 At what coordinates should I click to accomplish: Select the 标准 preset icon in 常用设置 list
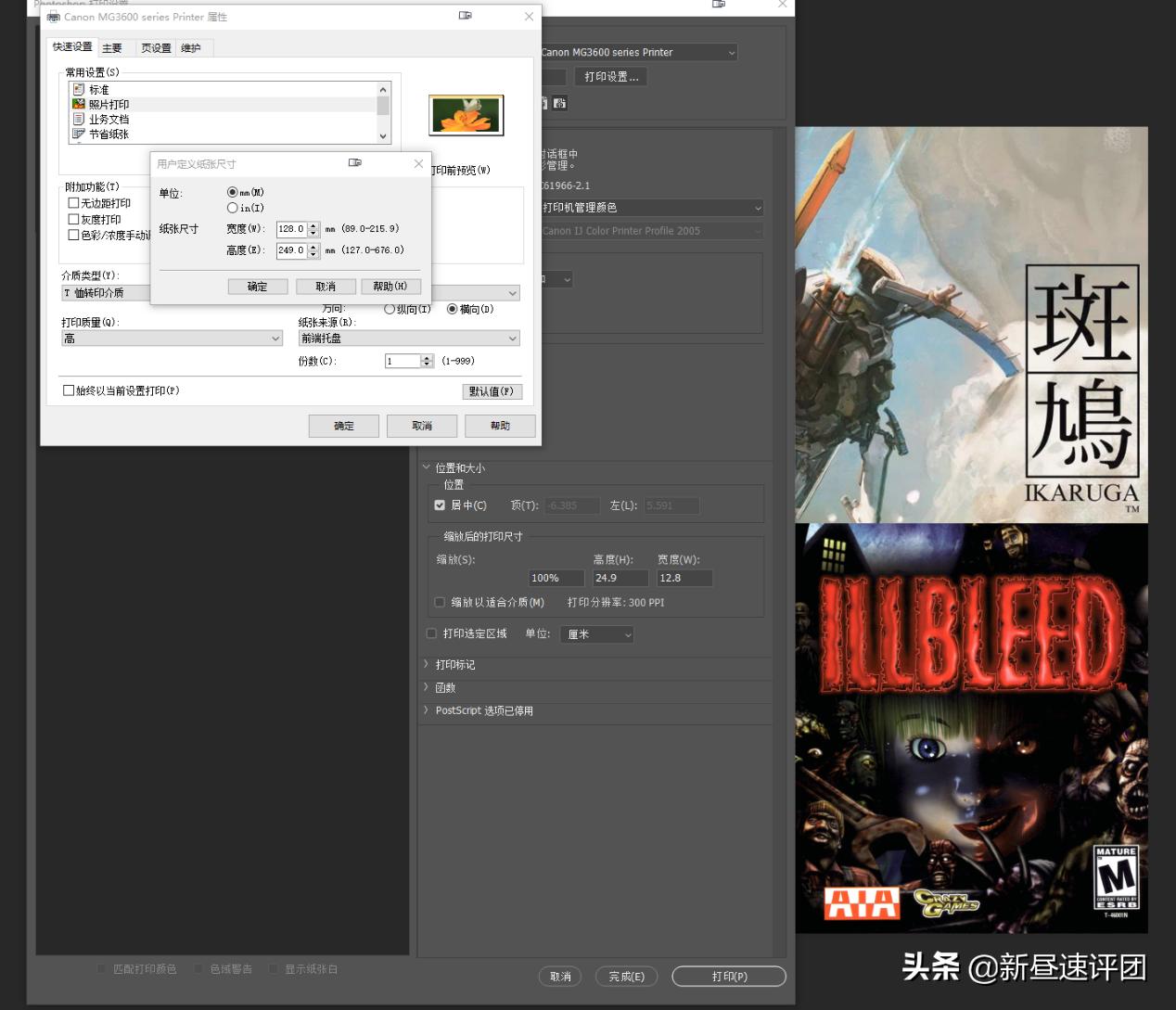pos(80,88)
